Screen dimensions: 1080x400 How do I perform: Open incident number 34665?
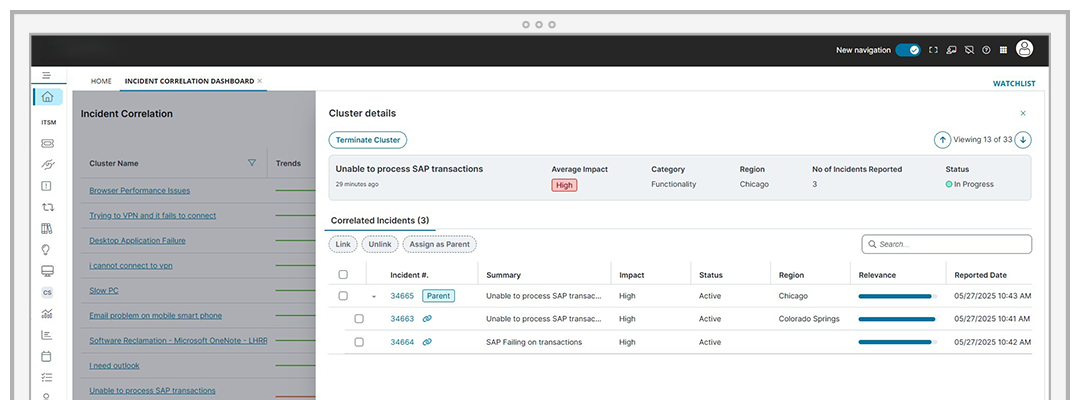point(402,296)
